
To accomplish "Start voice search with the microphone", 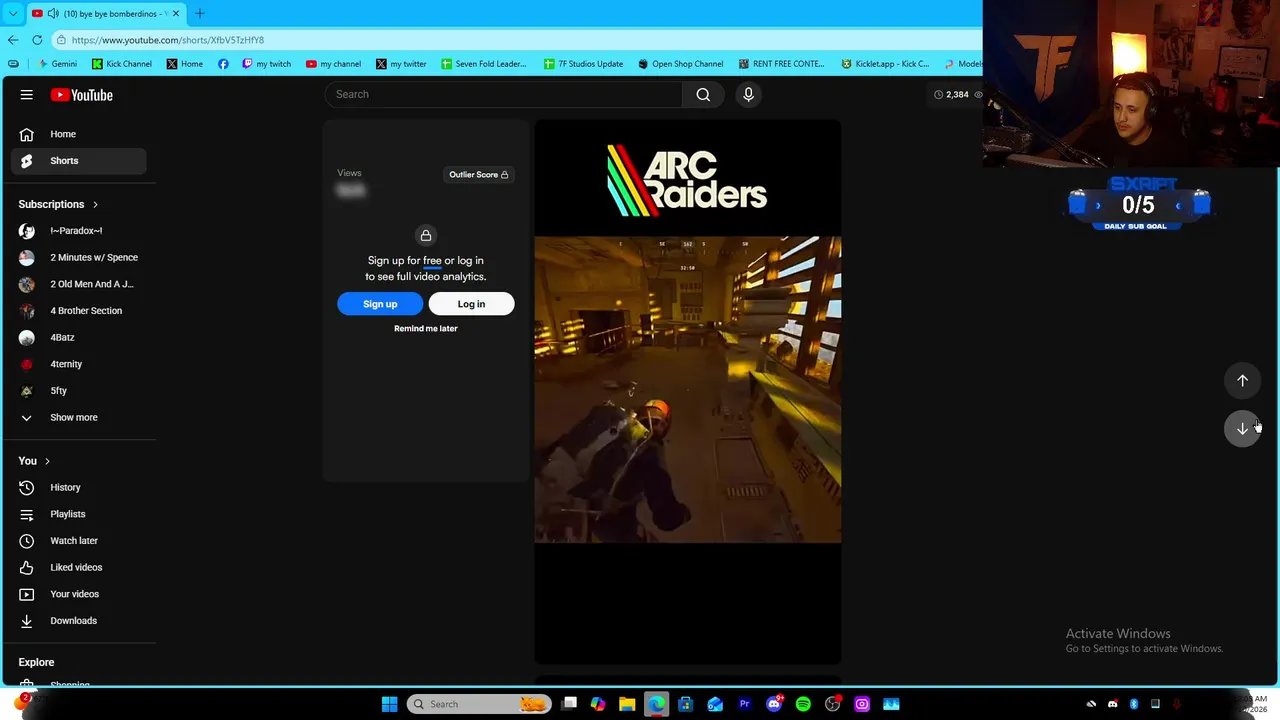I will 748,94.
